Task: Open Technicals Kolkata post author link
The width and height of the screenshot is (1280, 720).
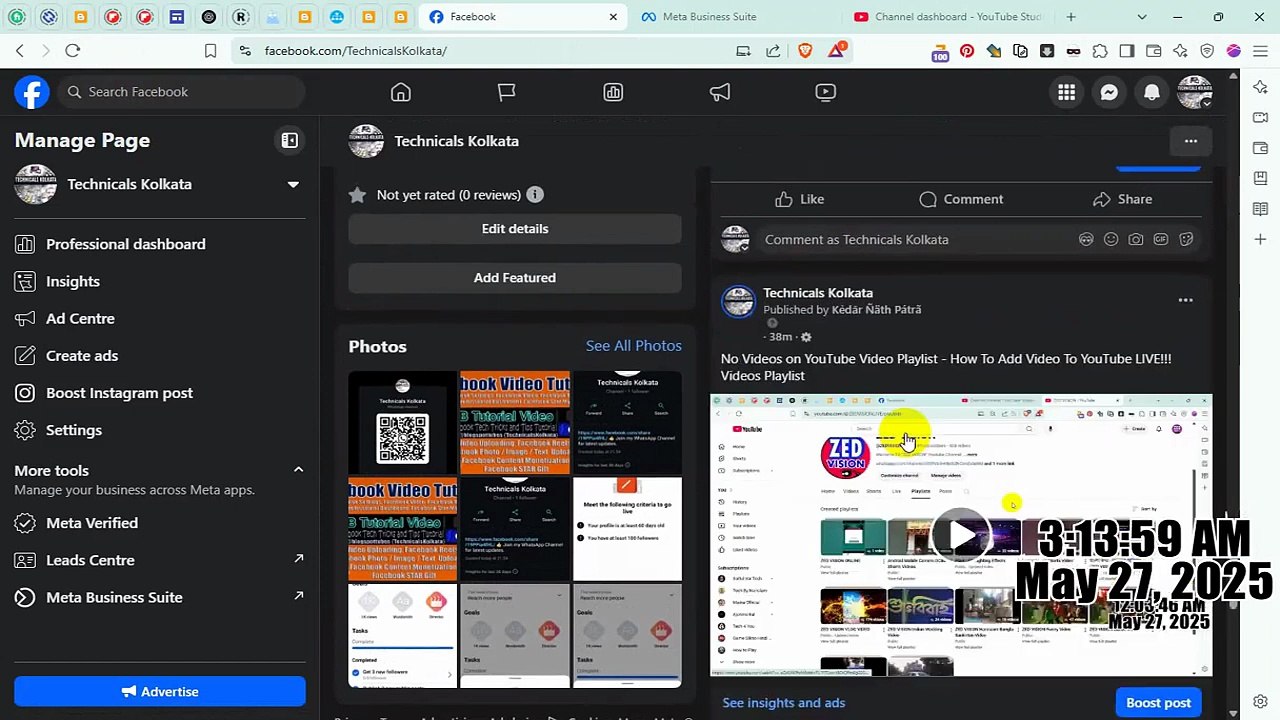Action: point(818,293)
